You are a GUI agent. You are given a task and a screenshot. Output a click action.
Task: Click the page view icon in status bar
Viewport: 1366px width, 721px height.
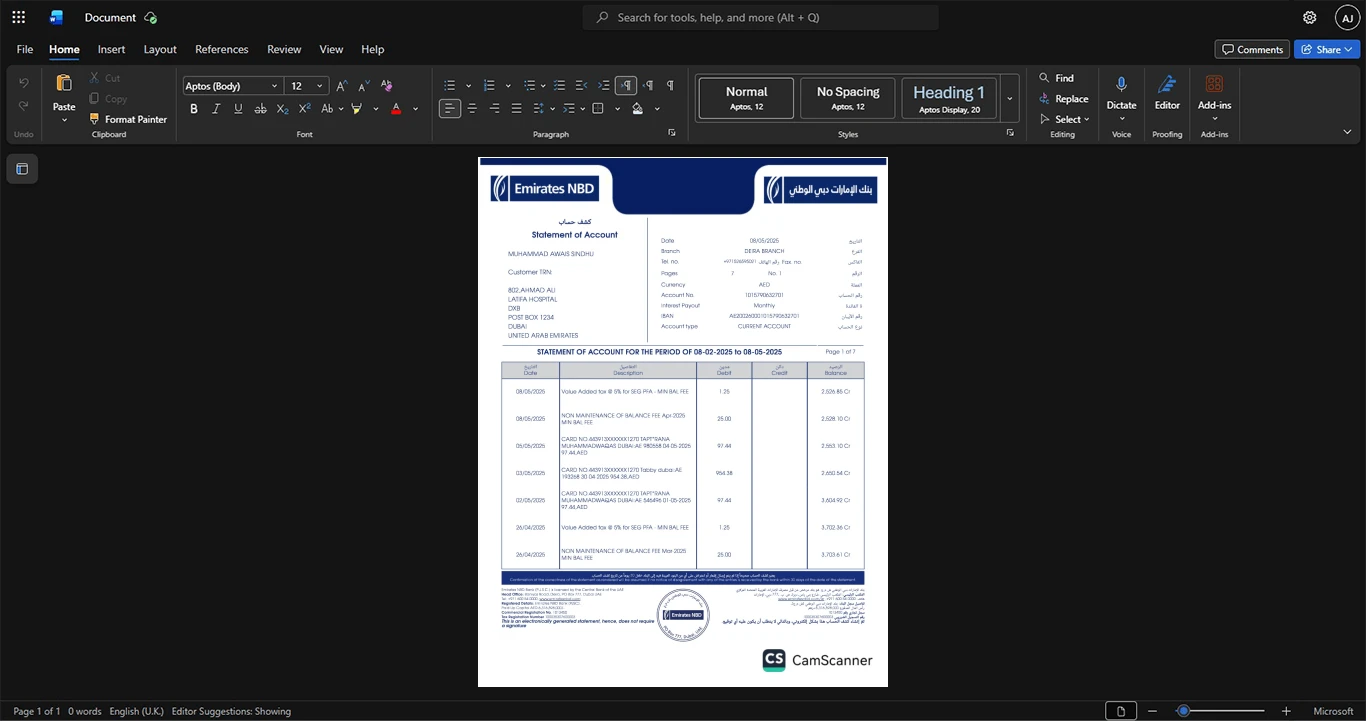point(1121,711)
